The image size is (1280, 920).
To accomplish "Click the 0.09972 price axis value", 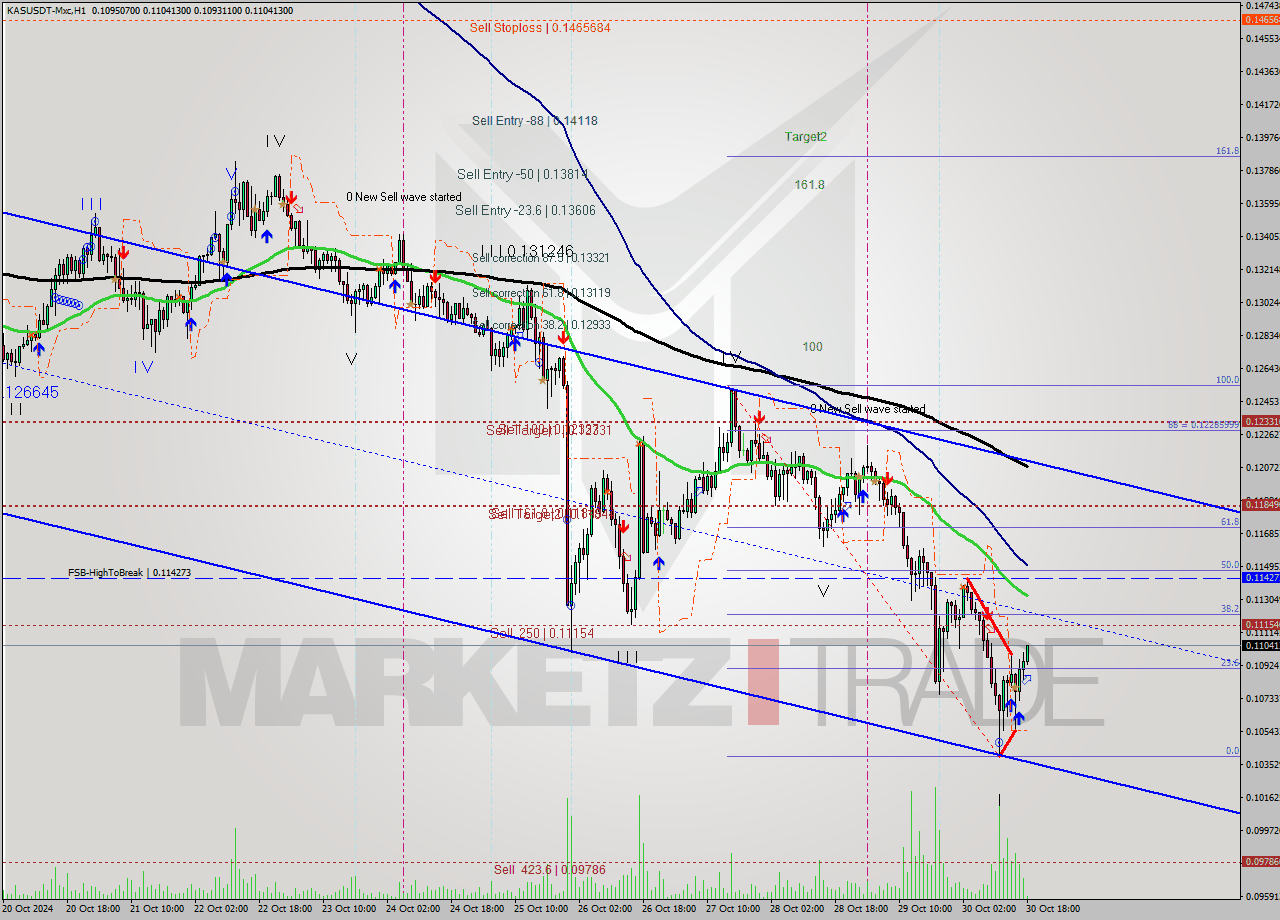I will point(1262,830).
